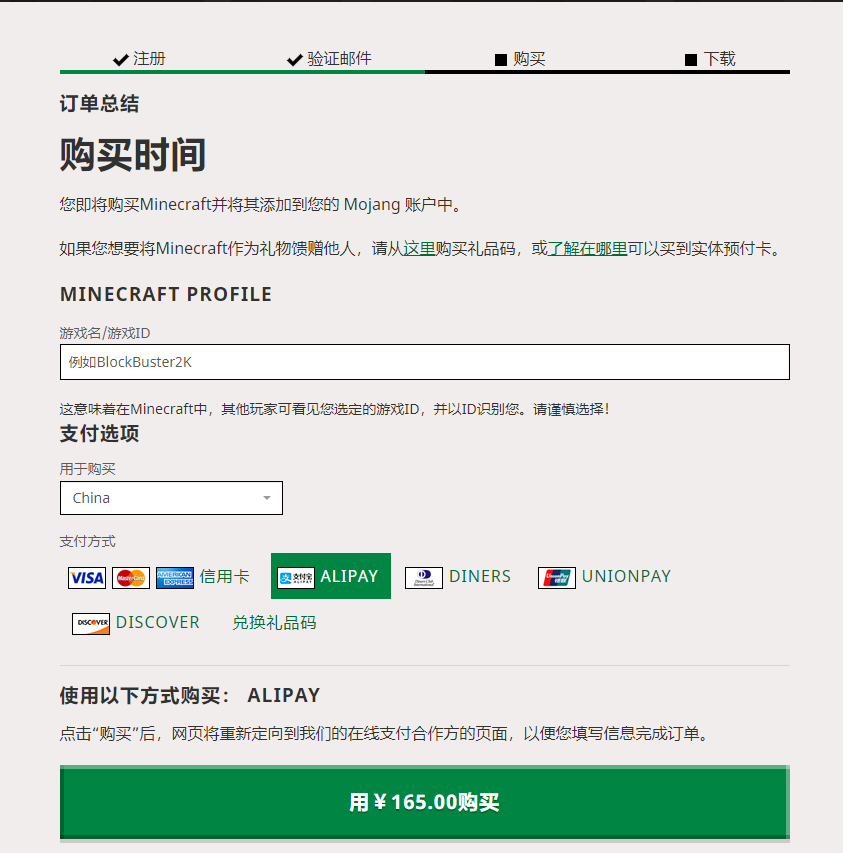Choose DINERS payment option
Image resolution: width=843 pixels, height=853 pixels.
[x=458, y=576]
